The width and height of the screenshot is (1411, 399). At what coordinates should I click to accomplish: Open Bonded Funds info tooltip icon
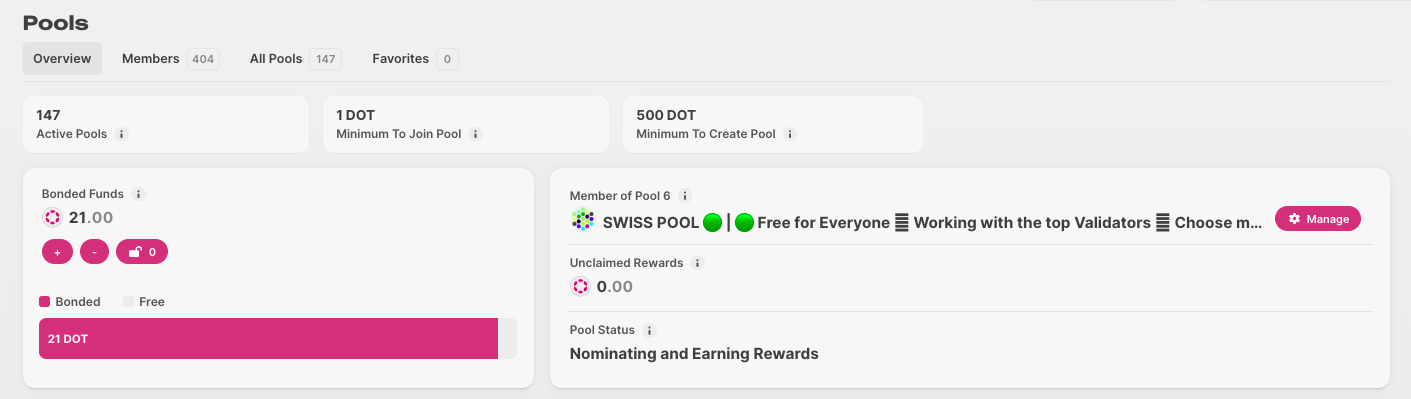[139, 194]
